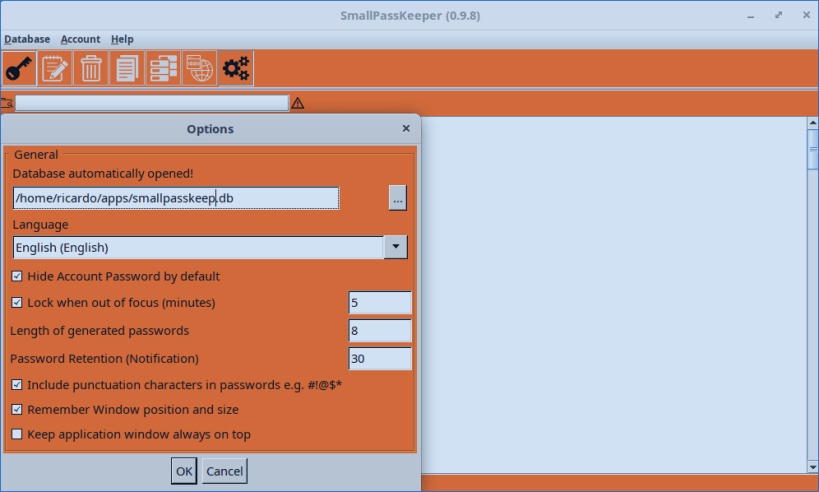Click the scrollbar down arrow
This screenshot has width=819, height=492.
813,467
